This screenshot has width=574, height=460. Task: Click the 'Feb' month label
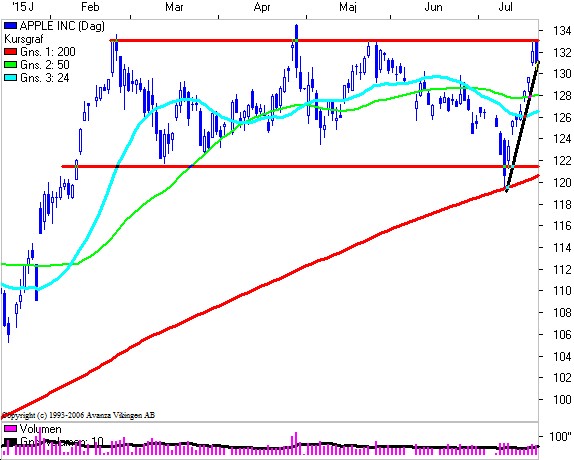pyautogui.click(x=90, y=7)
